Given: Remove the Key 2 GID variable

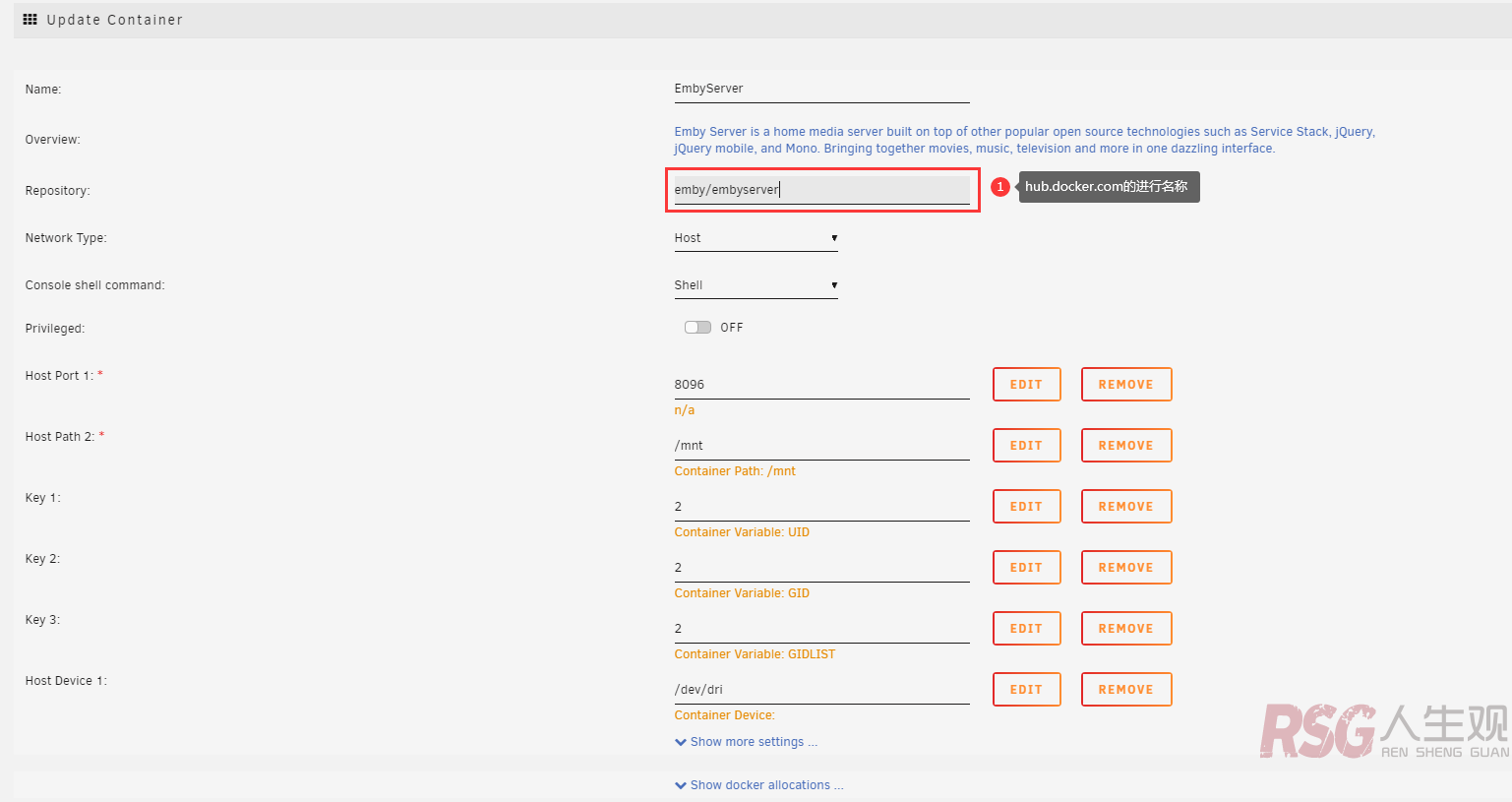Looking at the screenshot, I should (x=1126, y=568).
